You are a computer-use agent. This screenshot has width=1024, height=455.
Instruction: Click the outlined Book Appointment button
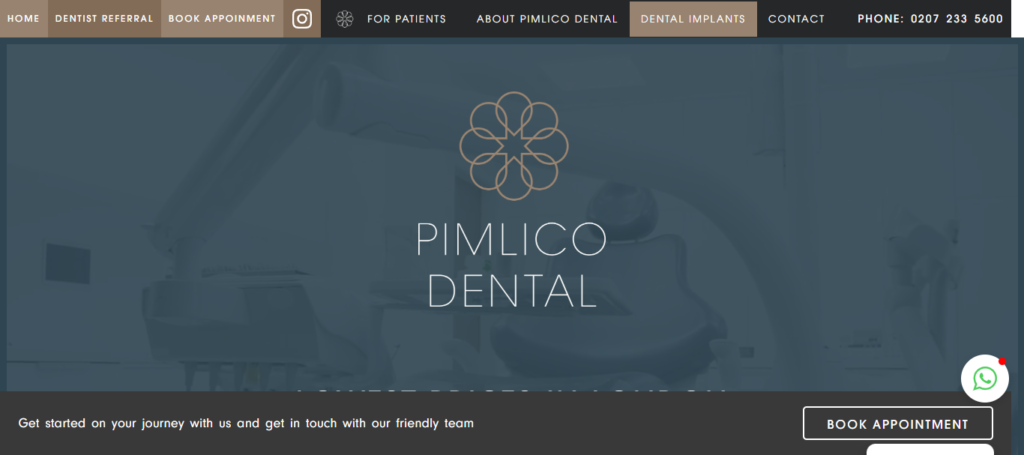tap(897, 424)
